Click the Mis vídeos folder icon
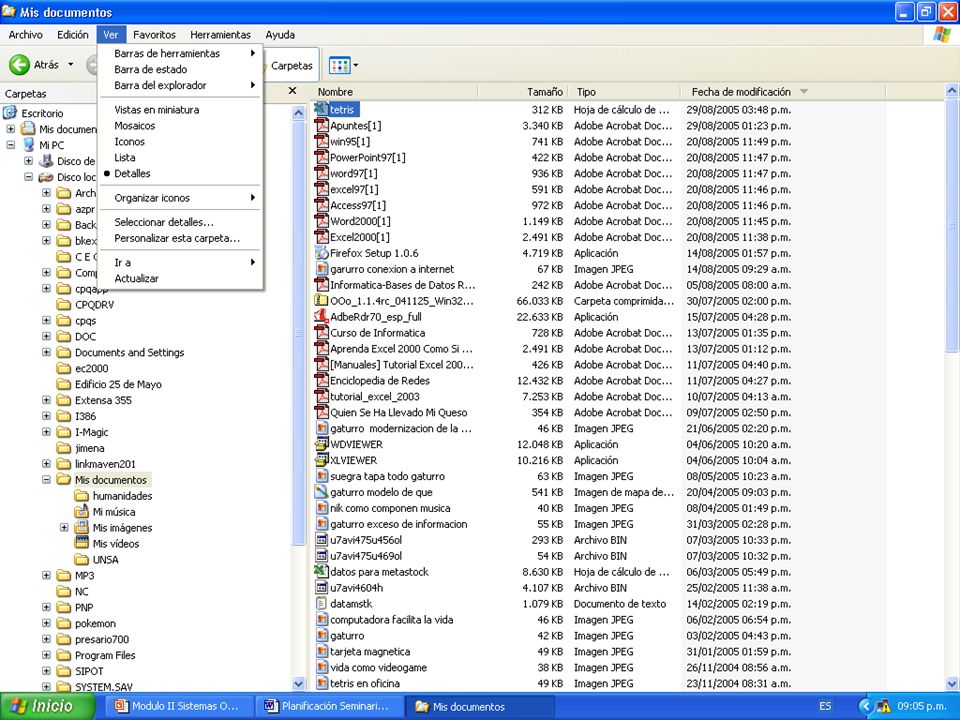This screenshot has width=960, height=720. coord(81,544)
